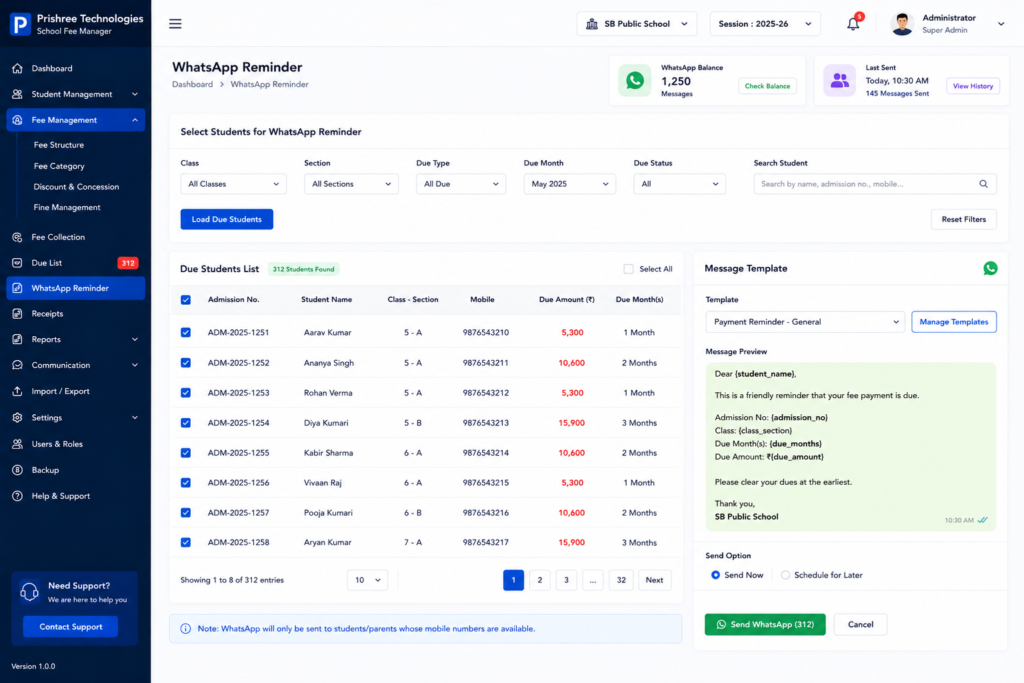This screenshot has width=1024, height=683.
Task: Open the SB Public School dropdown
Action: (637, 24)
